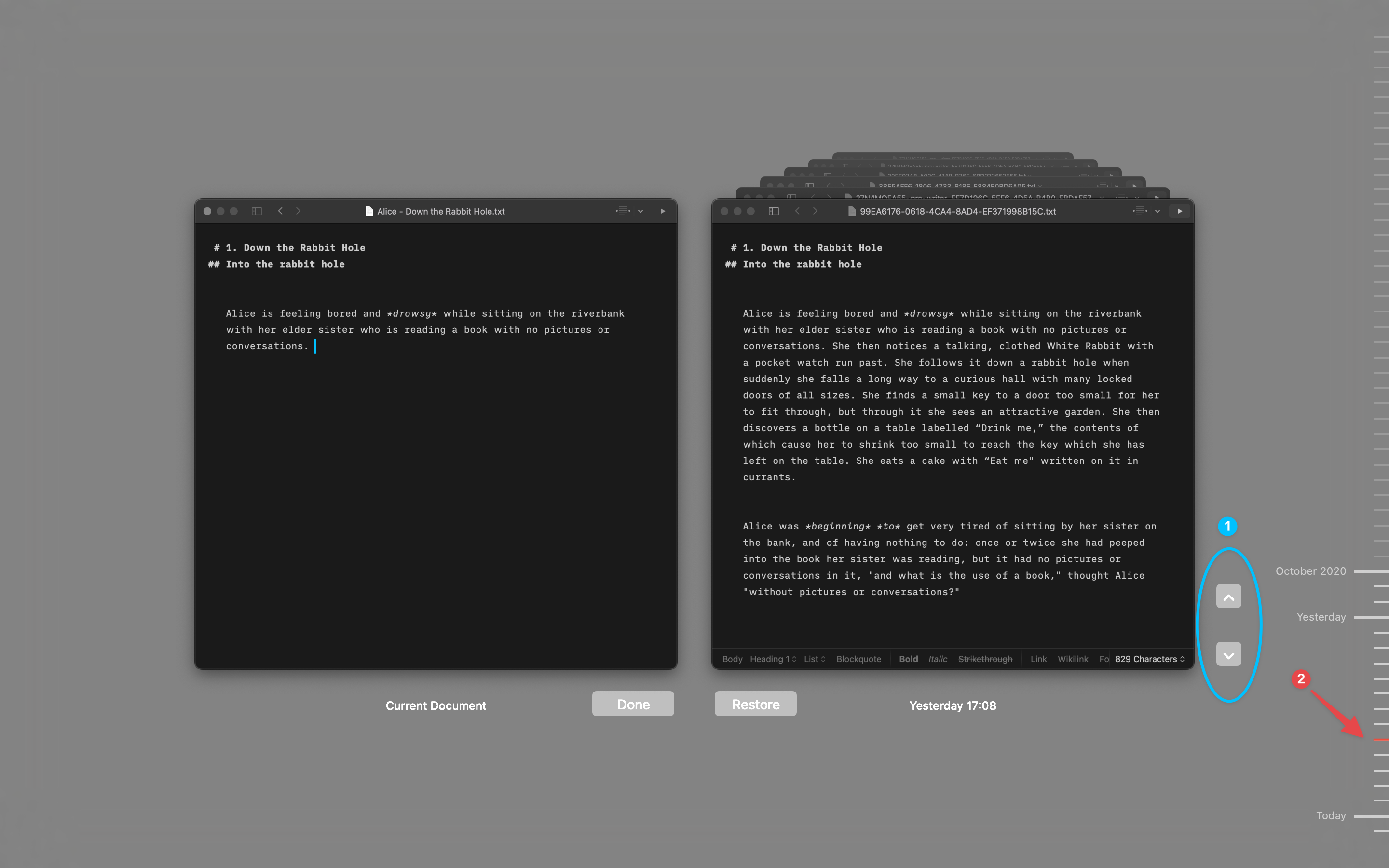The width and height of the screenshot is (1389, 868).
Task: Click document icon beside 99EA6176 title
Action: coord(852,211)
